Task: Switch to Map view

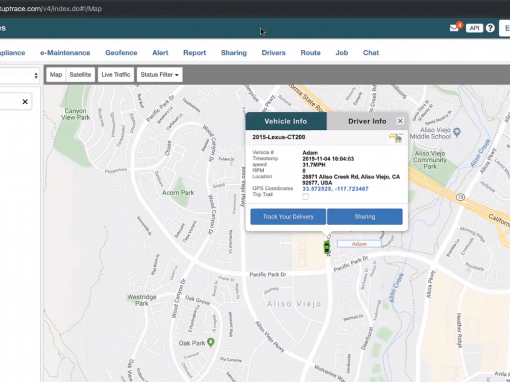Action: [56, 75]
